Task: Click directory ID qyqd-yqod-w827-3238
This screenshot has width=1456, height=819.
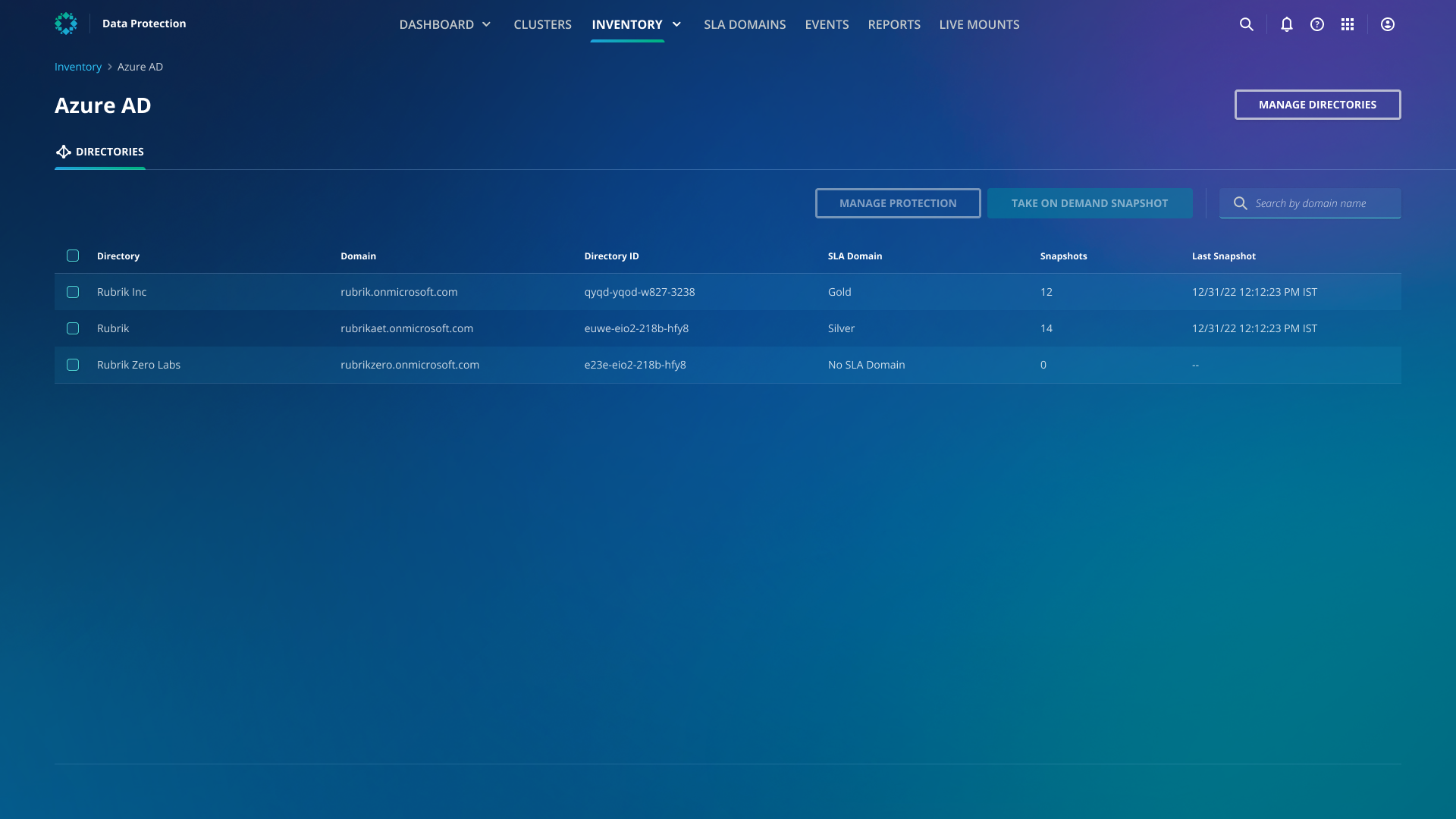Action: pos(639,292)
